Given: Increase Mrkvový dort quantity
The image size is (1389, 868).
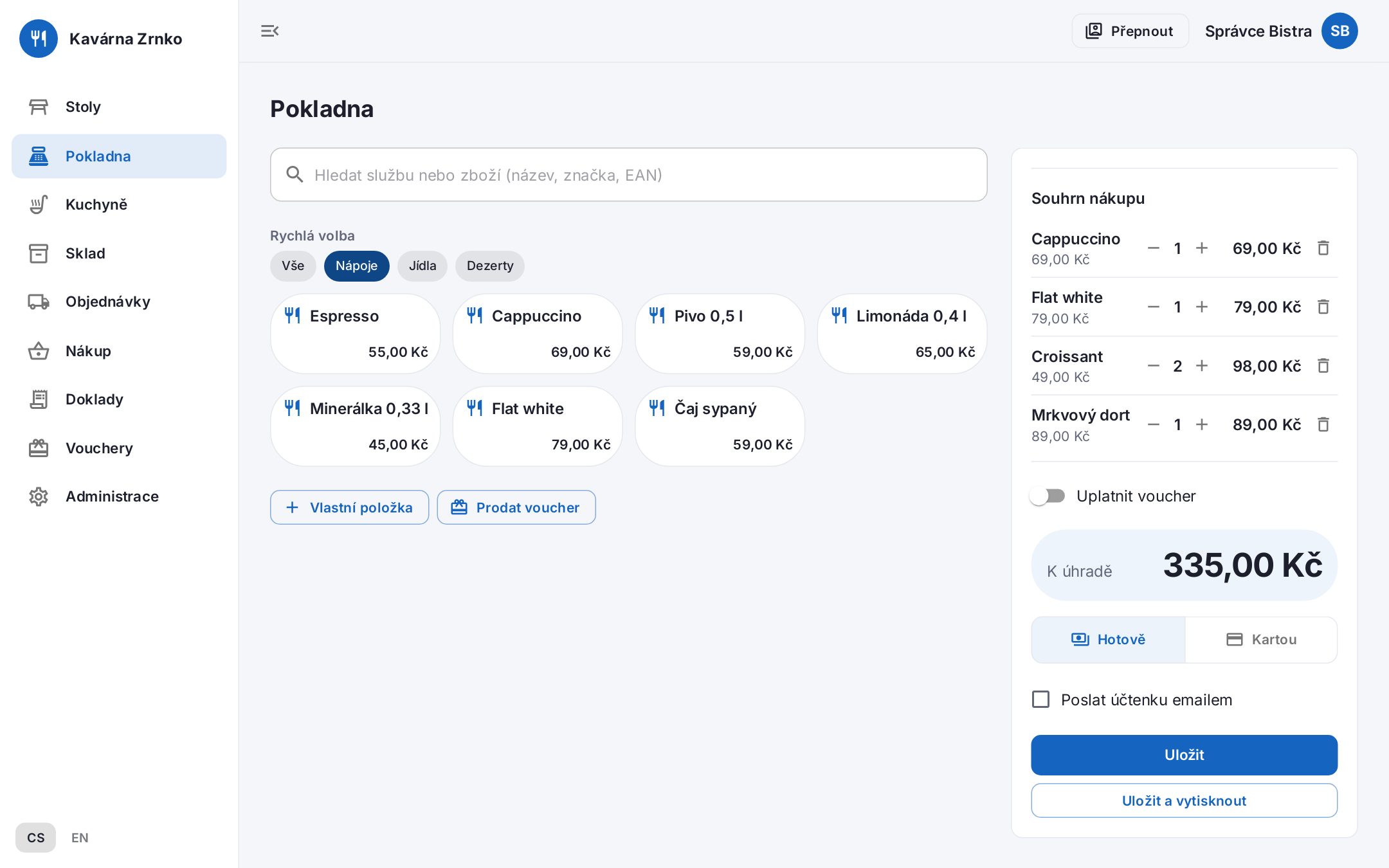Looking at the screenshot, I should (x=1201, y=424).
